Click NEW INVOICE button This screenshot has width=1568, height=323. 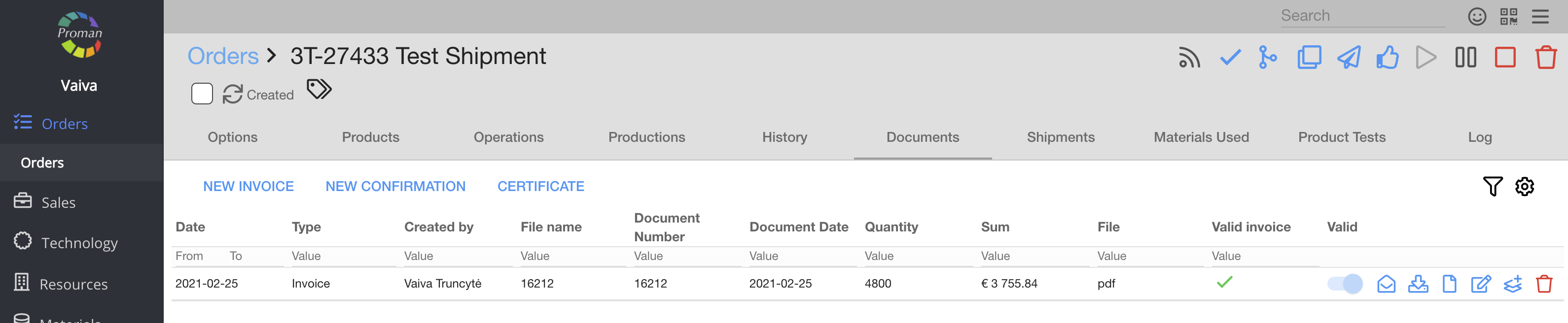[249, 186]
